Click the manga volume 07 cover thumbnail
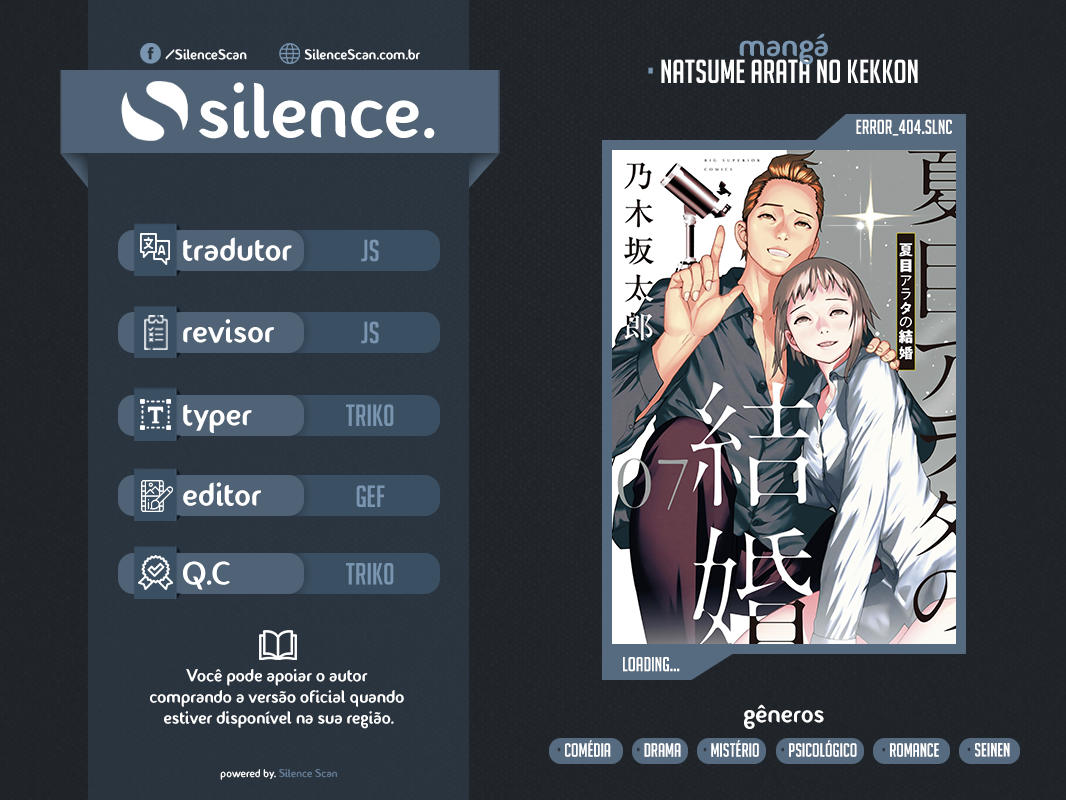This screenshot has width=1066, height=800. point(784,397)
